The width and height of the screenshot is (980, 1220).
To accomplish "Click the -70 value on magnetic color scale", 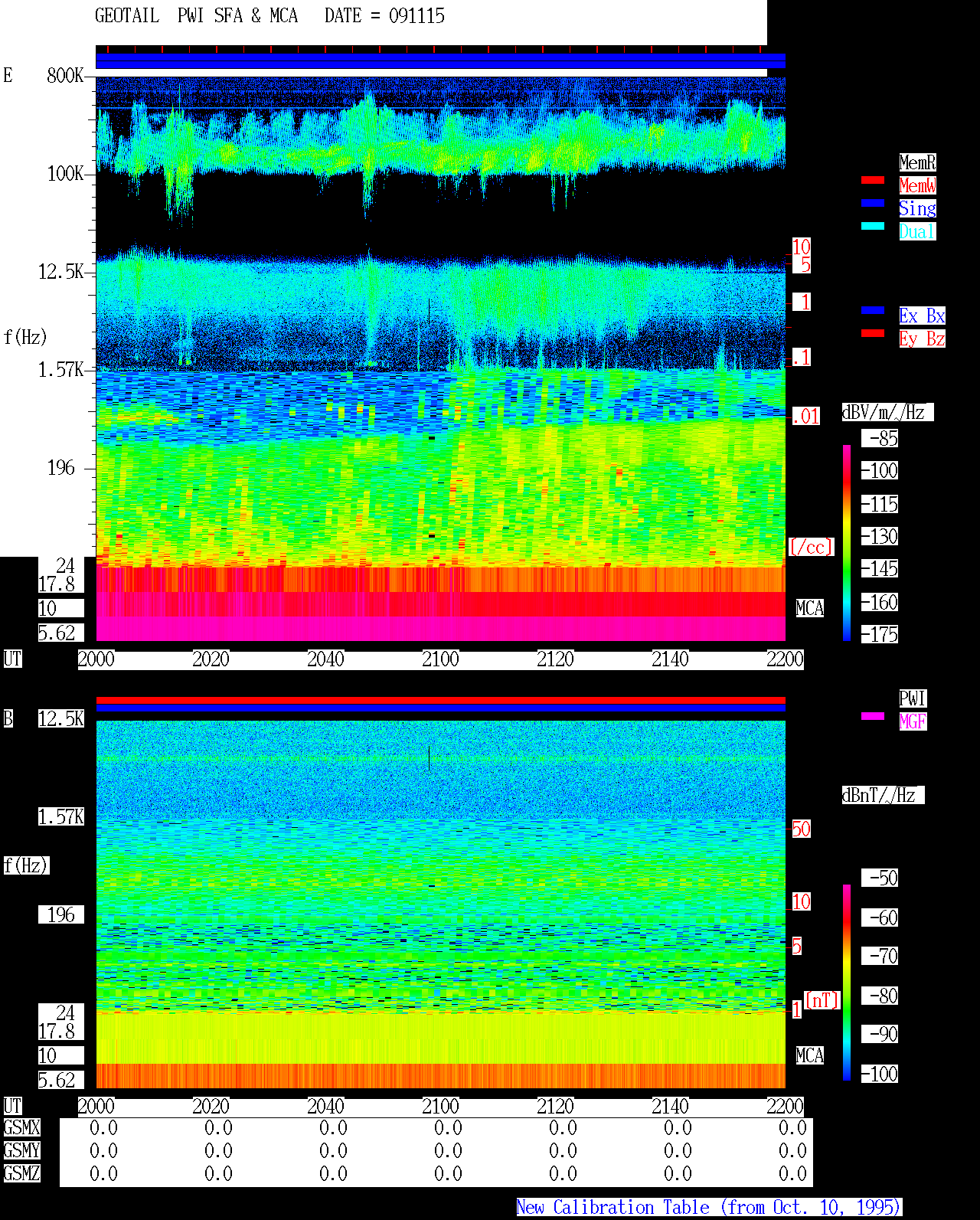I will click(880, 956).
